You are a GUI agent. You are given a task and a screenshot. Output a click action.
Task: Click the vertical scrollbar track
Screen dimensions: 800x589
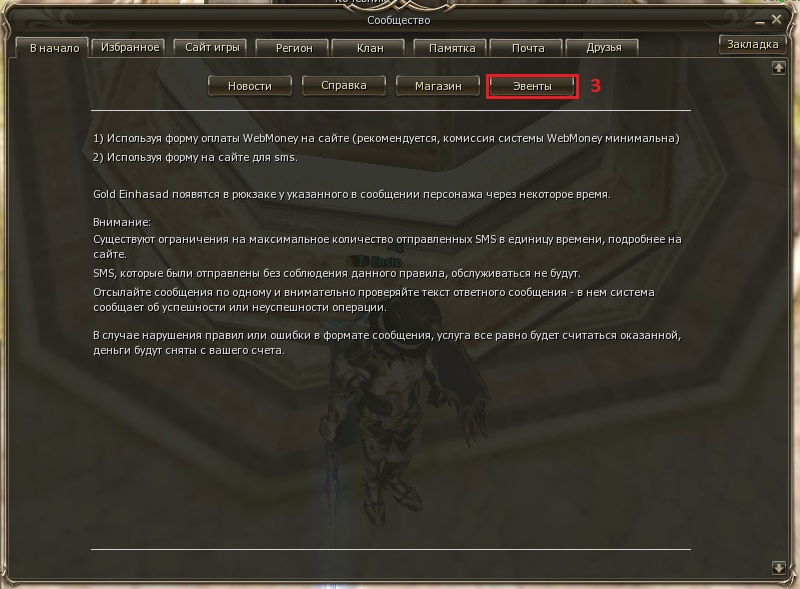(778, 316)
